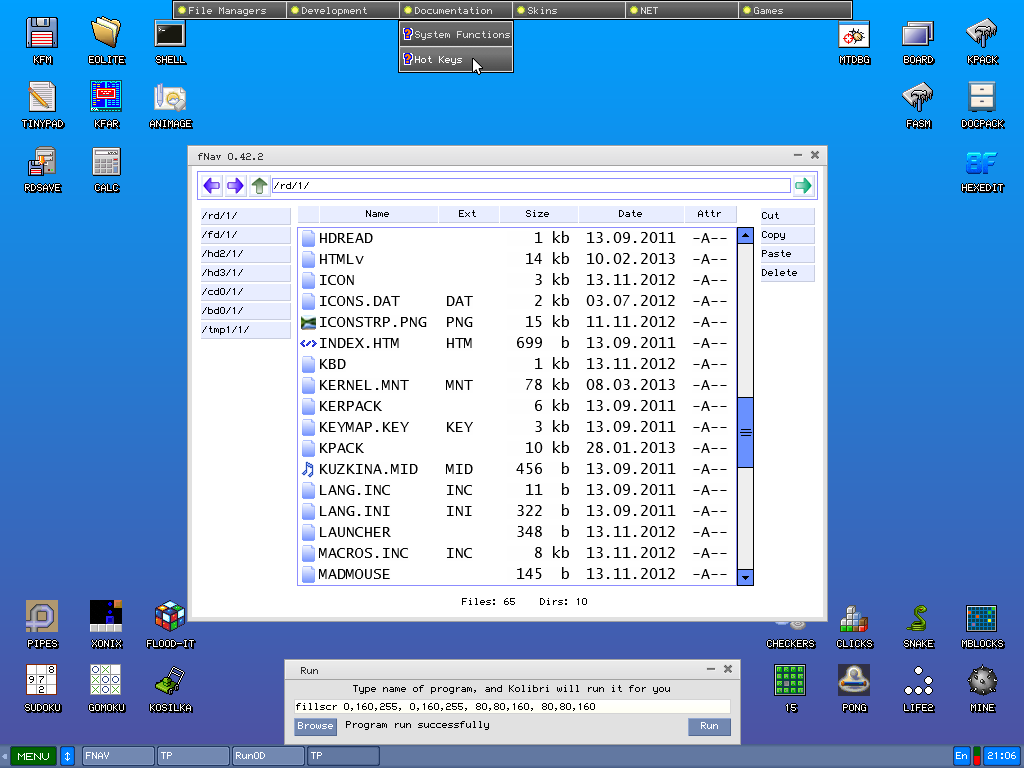Click the back arrow in fNav

pos(212,186)
